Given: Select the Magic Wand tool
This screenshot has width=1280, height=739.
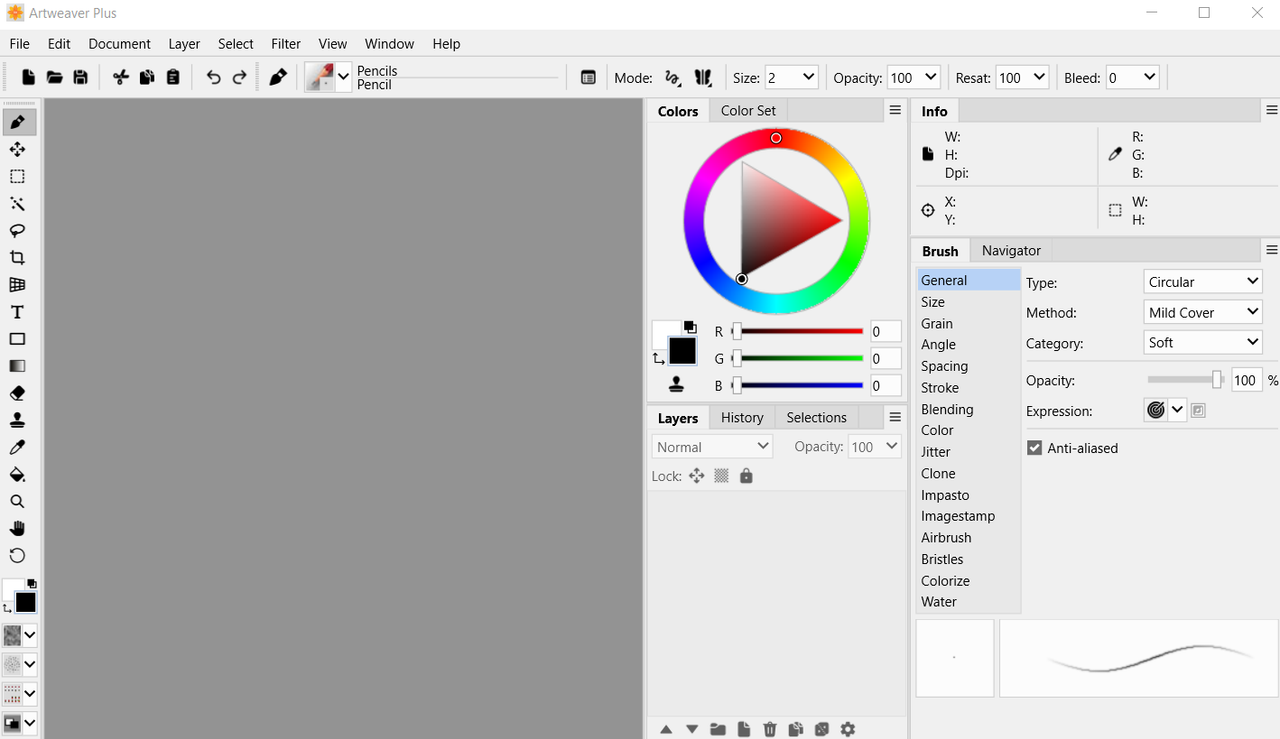Looking at the screenshot, I should 18,203.
